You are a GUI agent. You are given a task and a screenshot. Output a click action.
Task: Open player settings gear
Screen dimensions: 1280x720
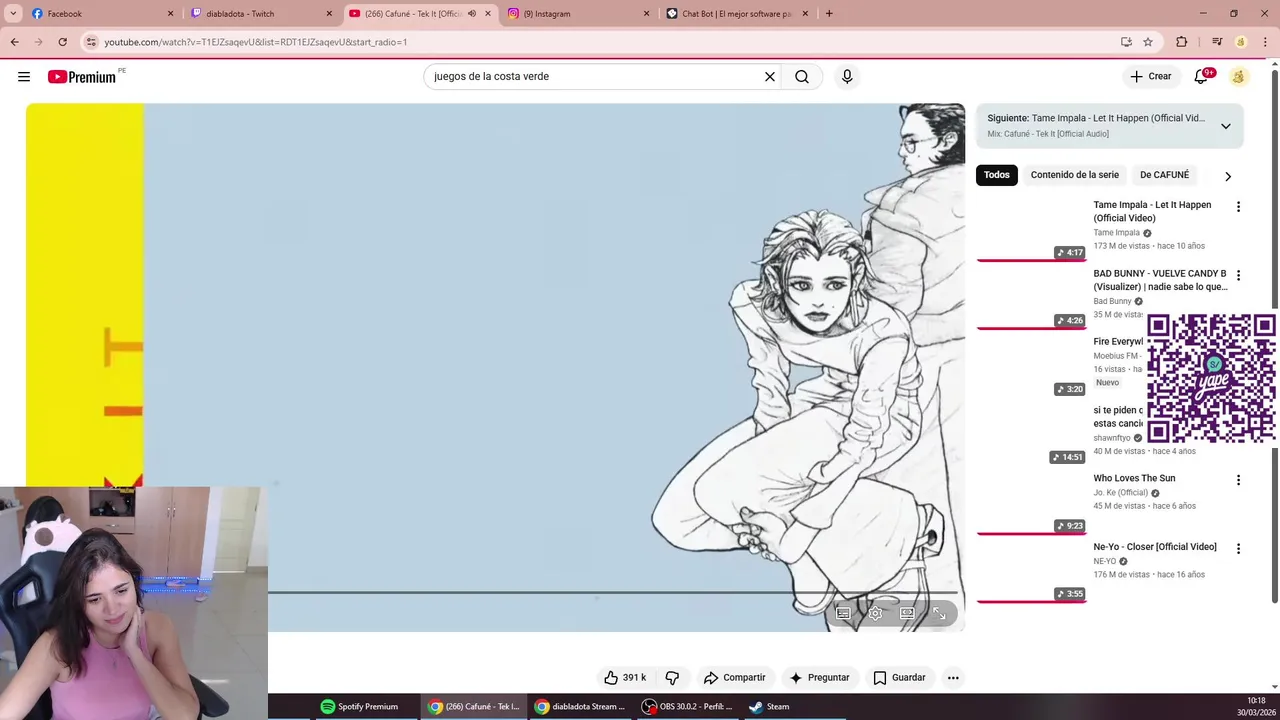875,613
